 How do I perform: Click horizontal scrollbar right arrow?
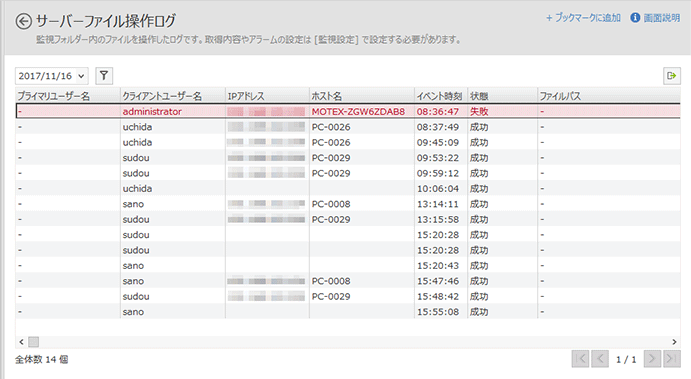pyautogui.click(x=674, y=342)
